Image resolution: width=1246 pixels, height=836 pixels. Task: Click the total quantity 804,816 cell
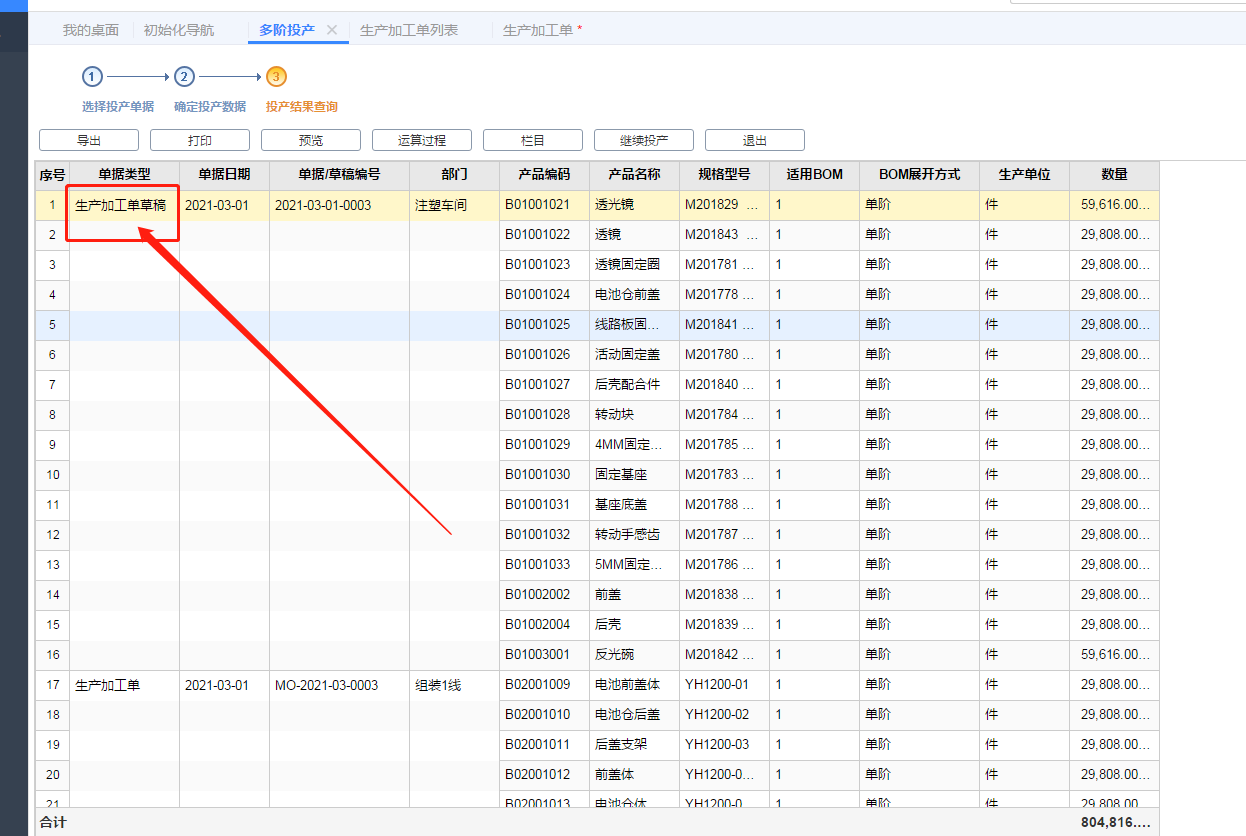coord(1115,822)
